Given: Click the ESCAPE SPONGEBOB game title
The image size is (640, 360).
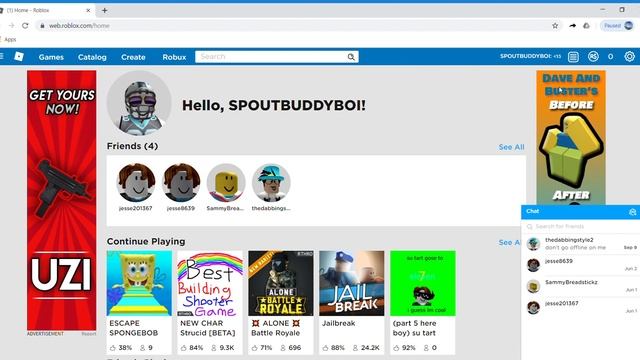Looking at the screenshot, I should click(133, 328).
